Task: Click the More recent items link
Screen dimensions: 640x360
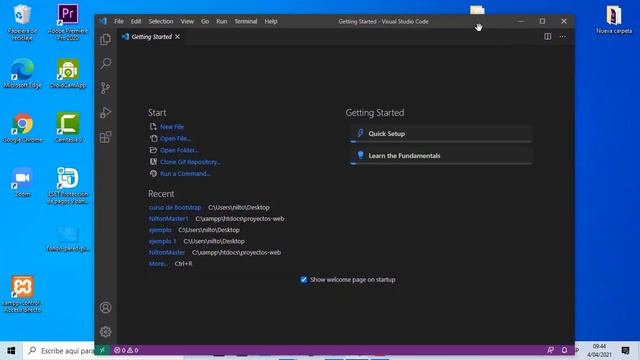Action: pos(158,264)
